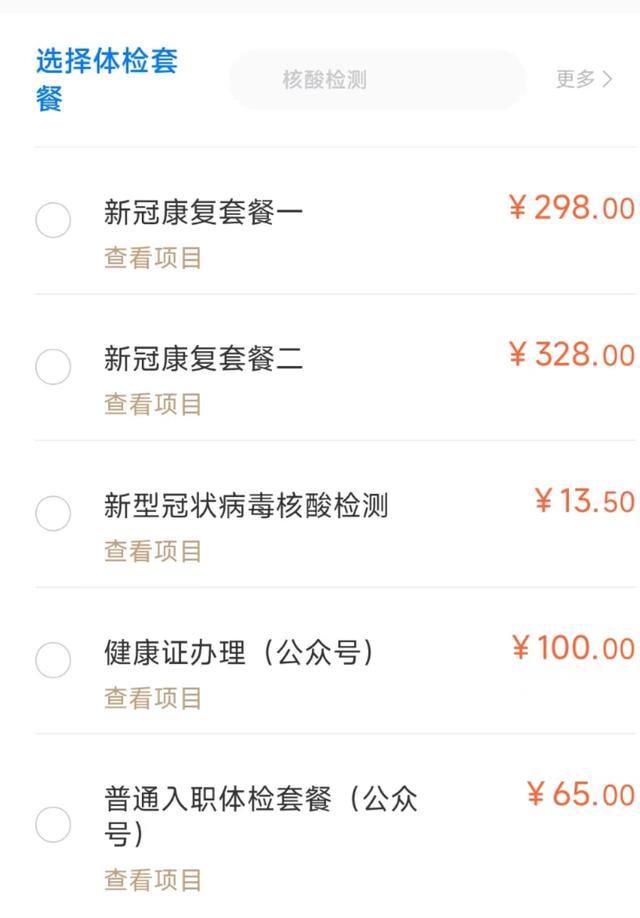This screenshot has width=640, height=918.
Task: View 查看项目 for 普通入职体检套餐
Action: tap(152, 880)
